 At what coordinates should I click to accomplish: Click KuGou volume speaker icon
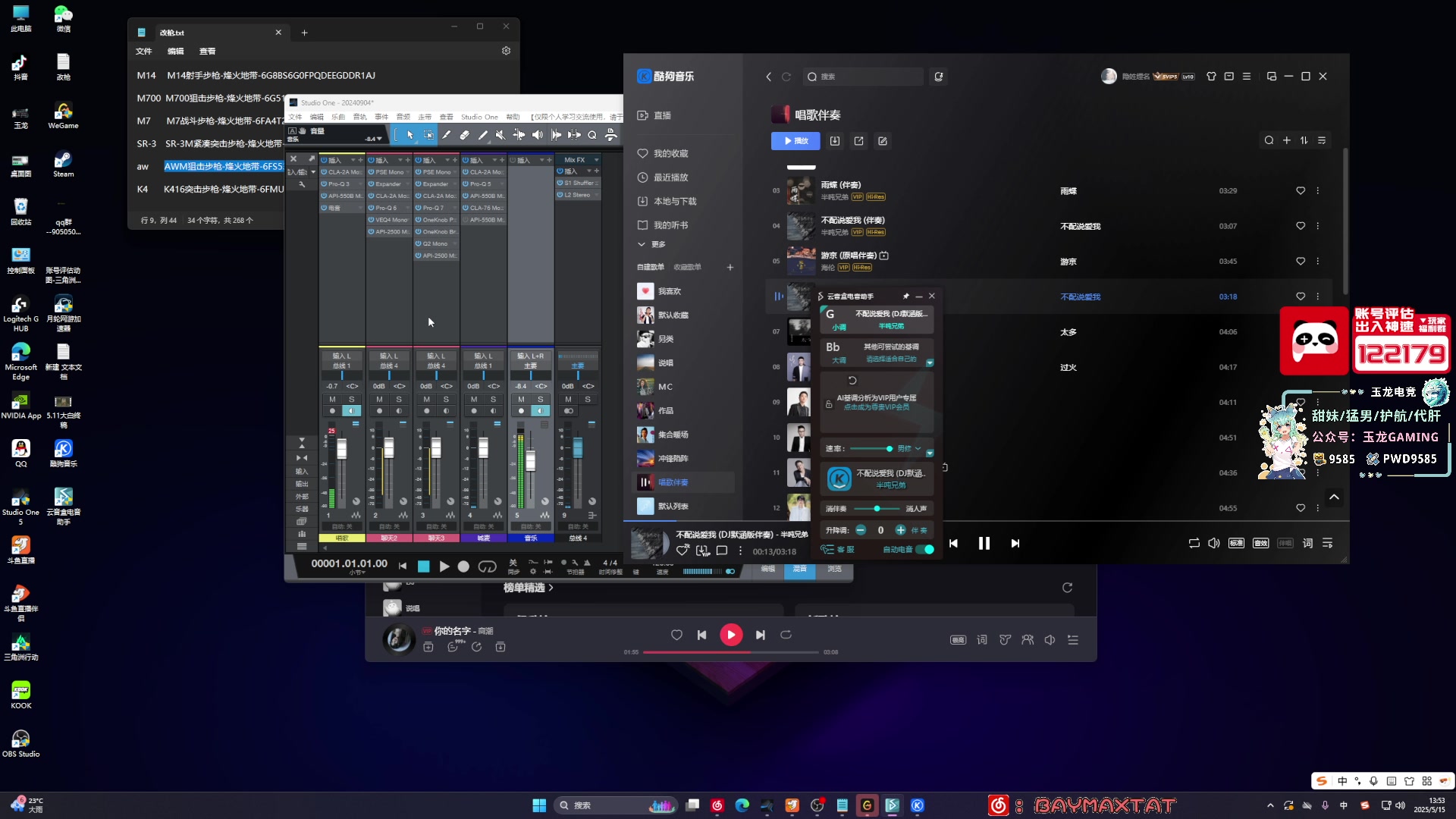pos(1214,543)
